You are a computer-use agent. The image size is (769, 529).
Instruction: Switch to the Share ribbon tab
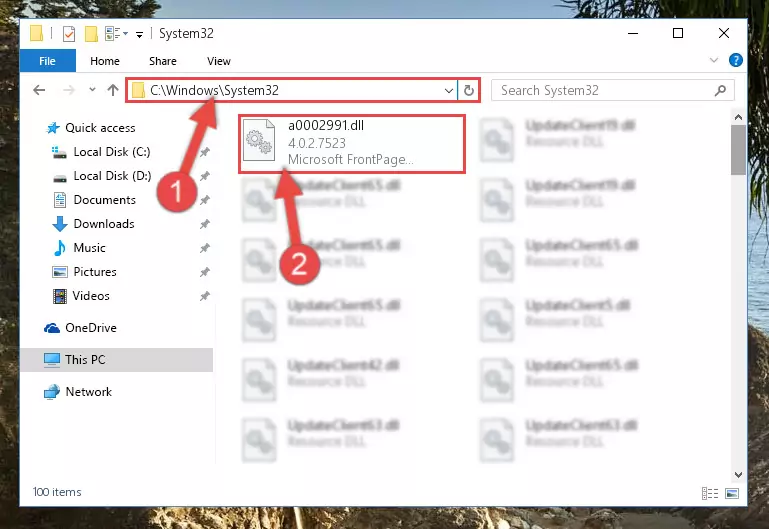tap(163, 61)
